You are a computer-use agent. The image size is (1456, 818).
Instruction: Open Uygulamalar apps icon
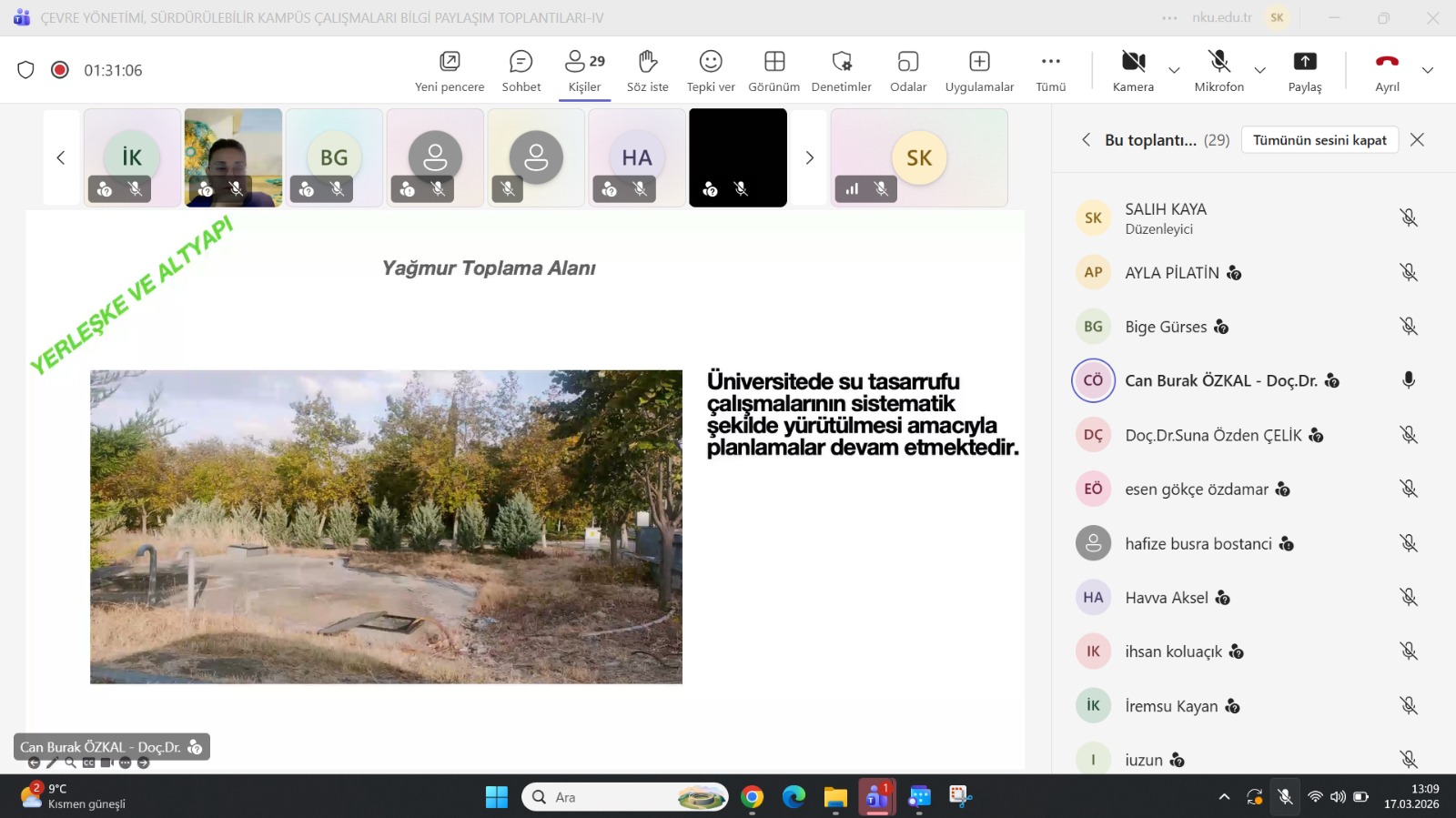979,62
